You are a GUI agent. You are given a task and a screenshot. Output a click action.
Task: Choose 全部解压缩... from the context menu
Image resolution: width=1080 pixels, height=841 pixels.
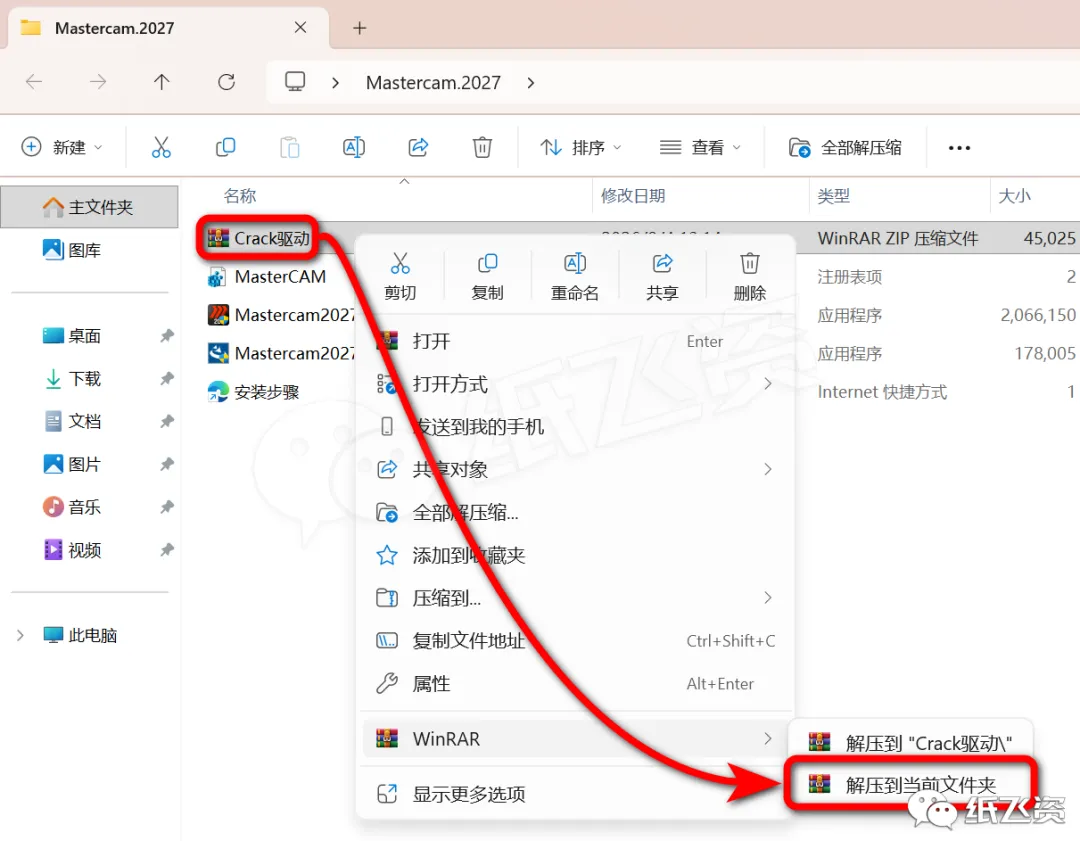pos(575,512)
